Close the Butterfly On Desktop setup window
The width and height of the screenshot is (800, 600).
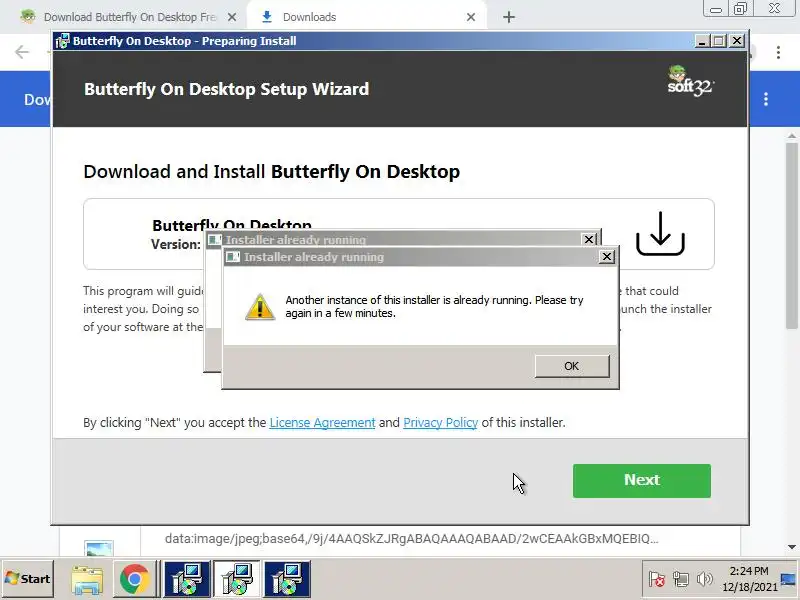click(x=737, y=41)
